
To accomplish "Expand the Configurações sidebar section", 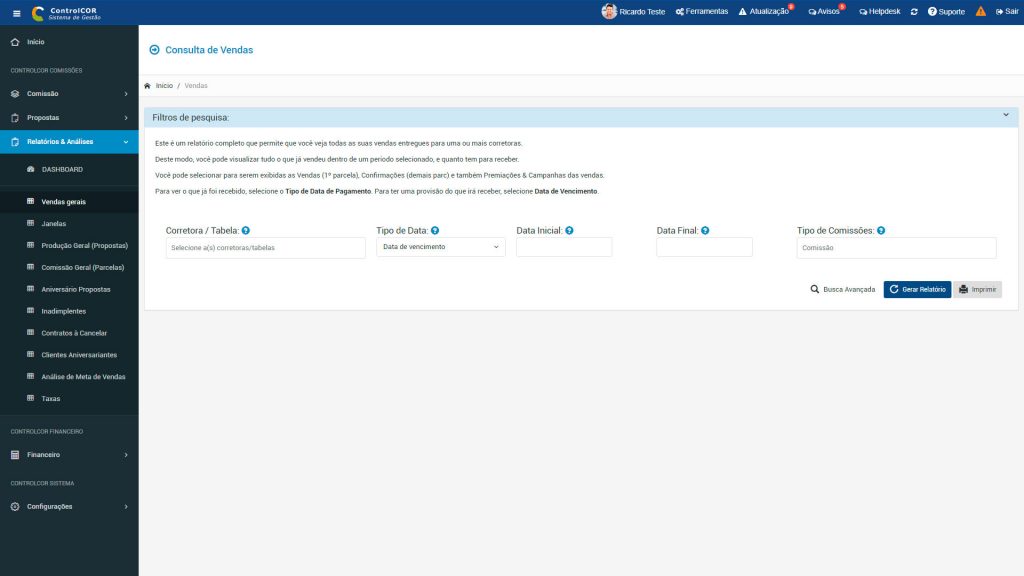I will coord(69,507).
